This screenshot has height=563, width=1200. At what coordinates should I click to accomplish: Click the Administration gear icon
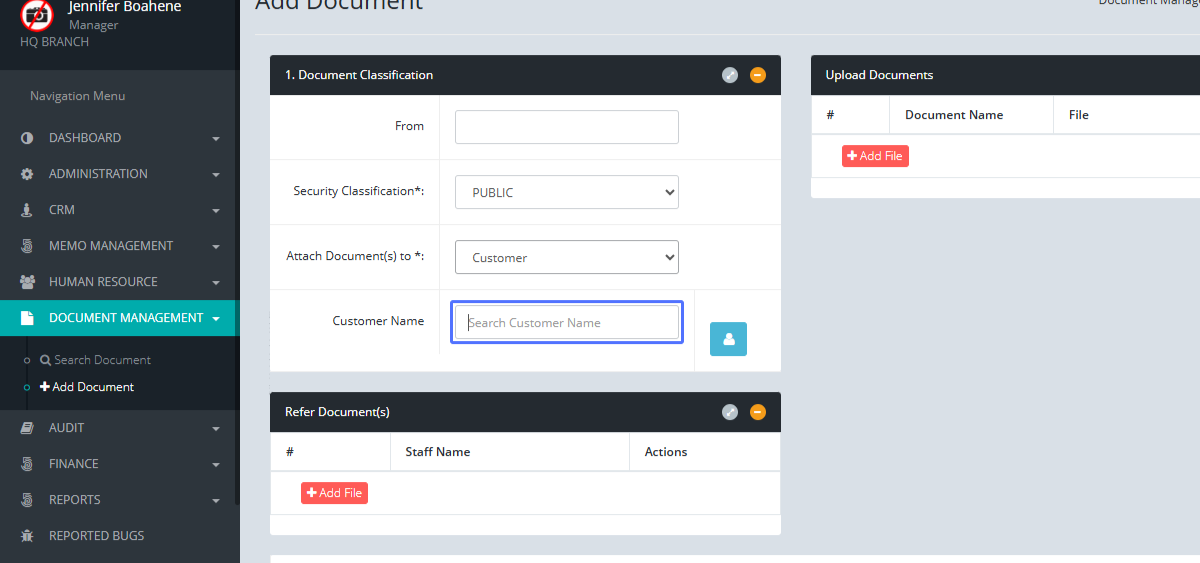pyautogui.click(x=27, y=174)
